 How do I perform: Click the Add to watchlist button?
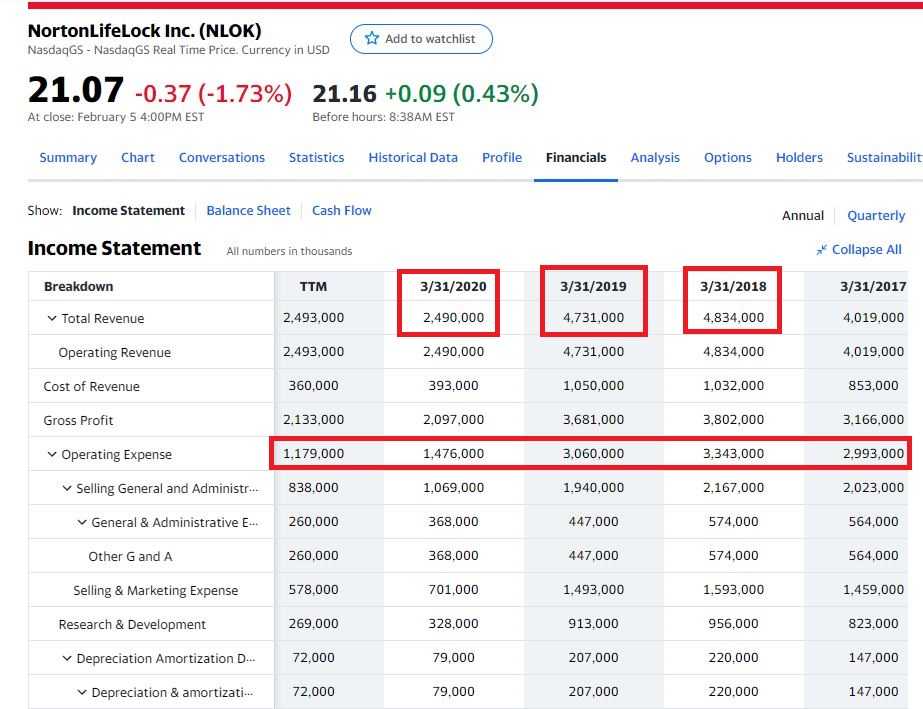click(421, 39)
